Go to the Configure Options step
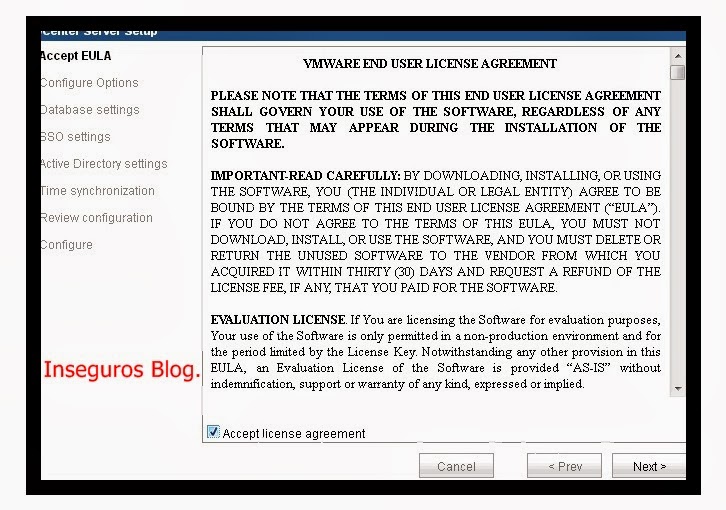This screenshot has height=510, width=726. tap(89, 83)
